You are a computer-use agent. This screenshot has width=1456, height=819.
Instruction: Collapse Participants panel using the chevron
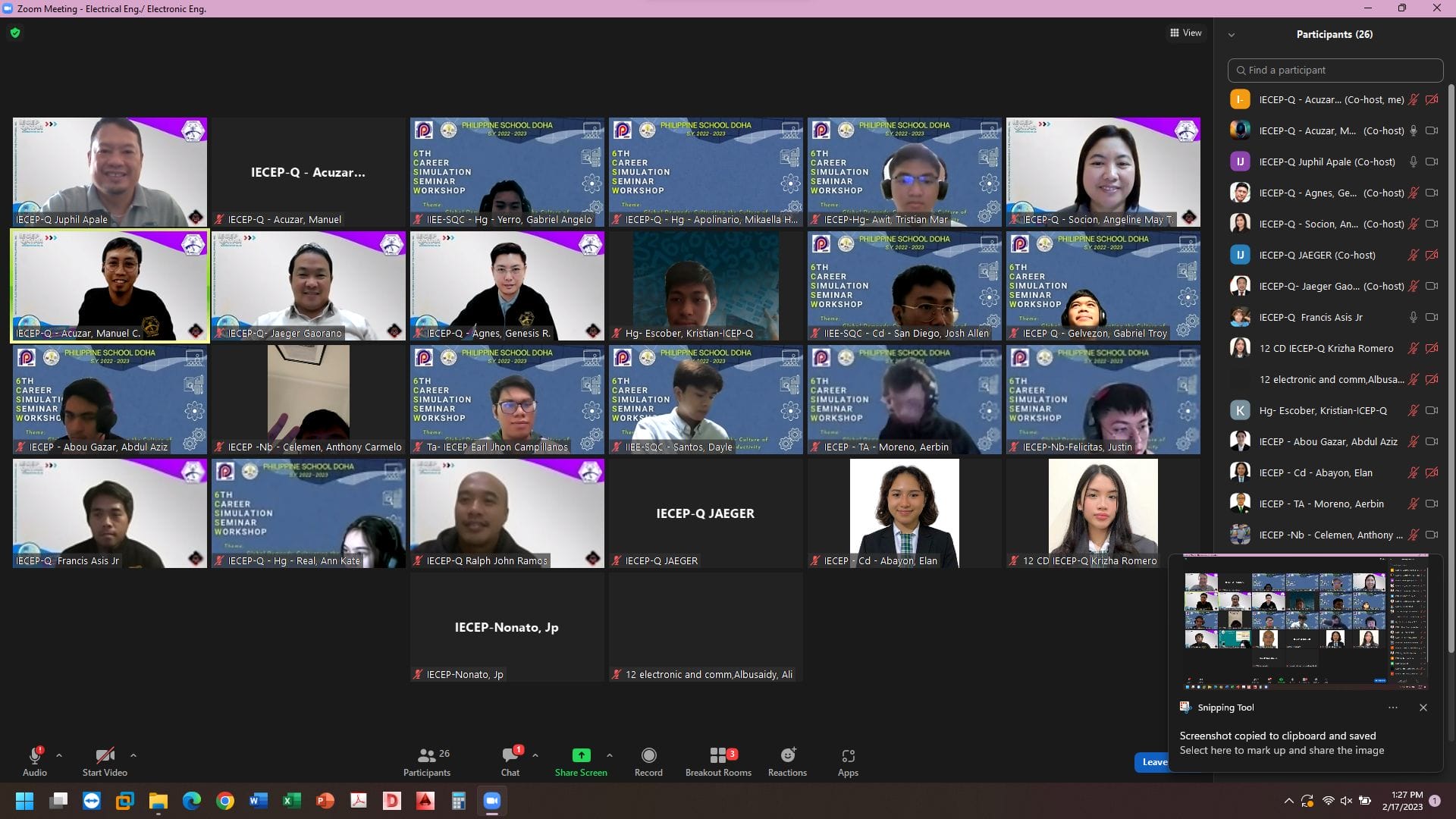click(1232, 35)
